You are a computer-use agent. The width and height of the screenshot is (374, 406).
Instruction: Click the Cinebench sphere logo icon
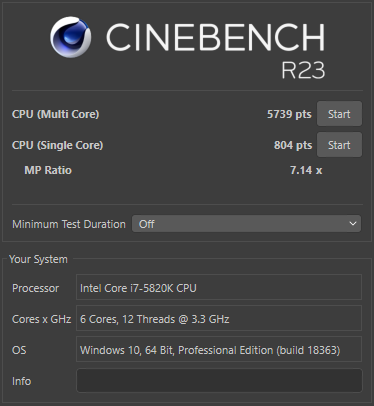pyautogui.click(x=70, y=37)
